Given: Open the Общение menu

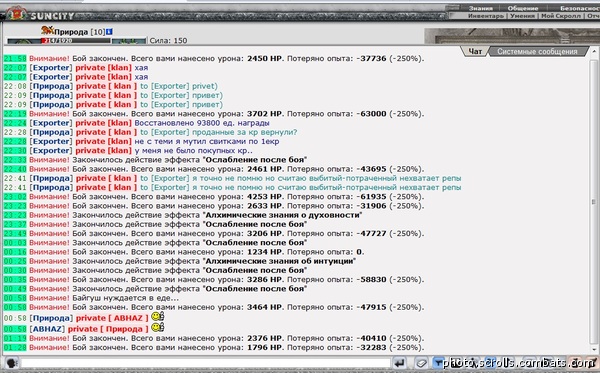Looking at the screenshot, I should click(523, 8).
